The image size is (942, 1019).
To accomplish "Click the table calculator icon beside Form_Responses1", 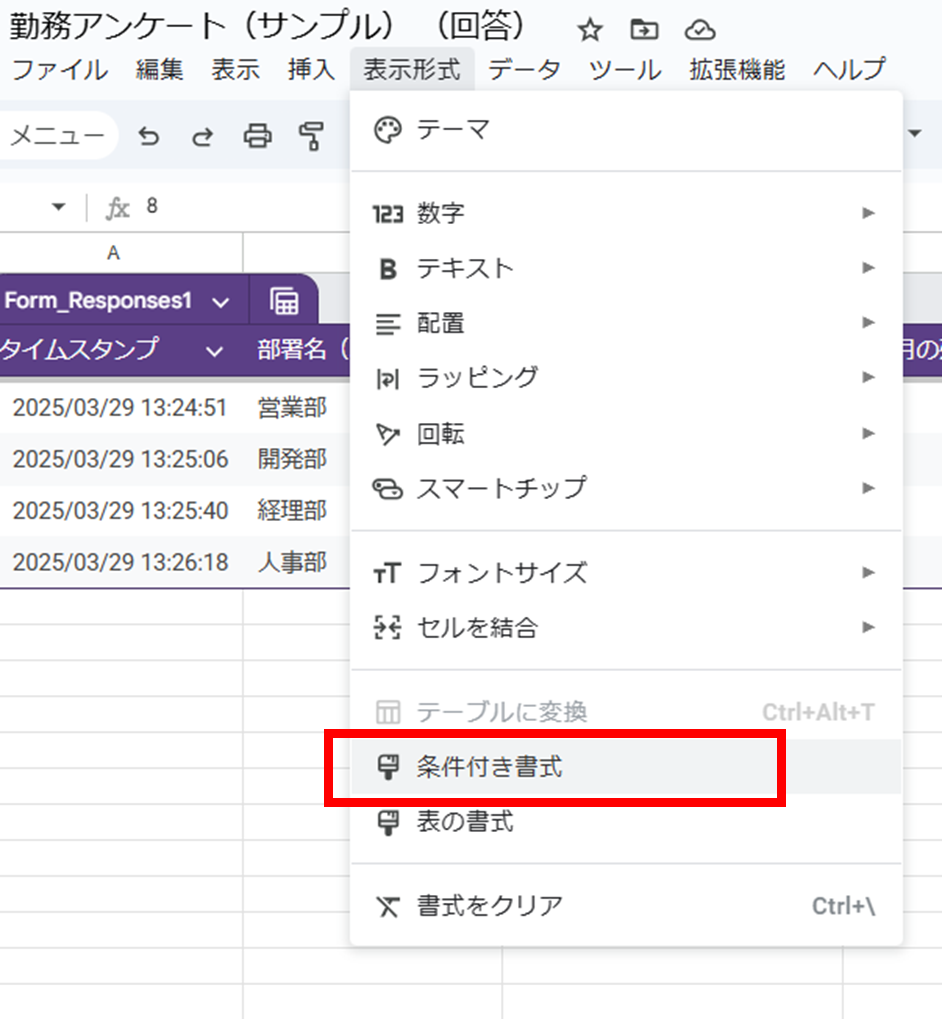I will (284, 301).
